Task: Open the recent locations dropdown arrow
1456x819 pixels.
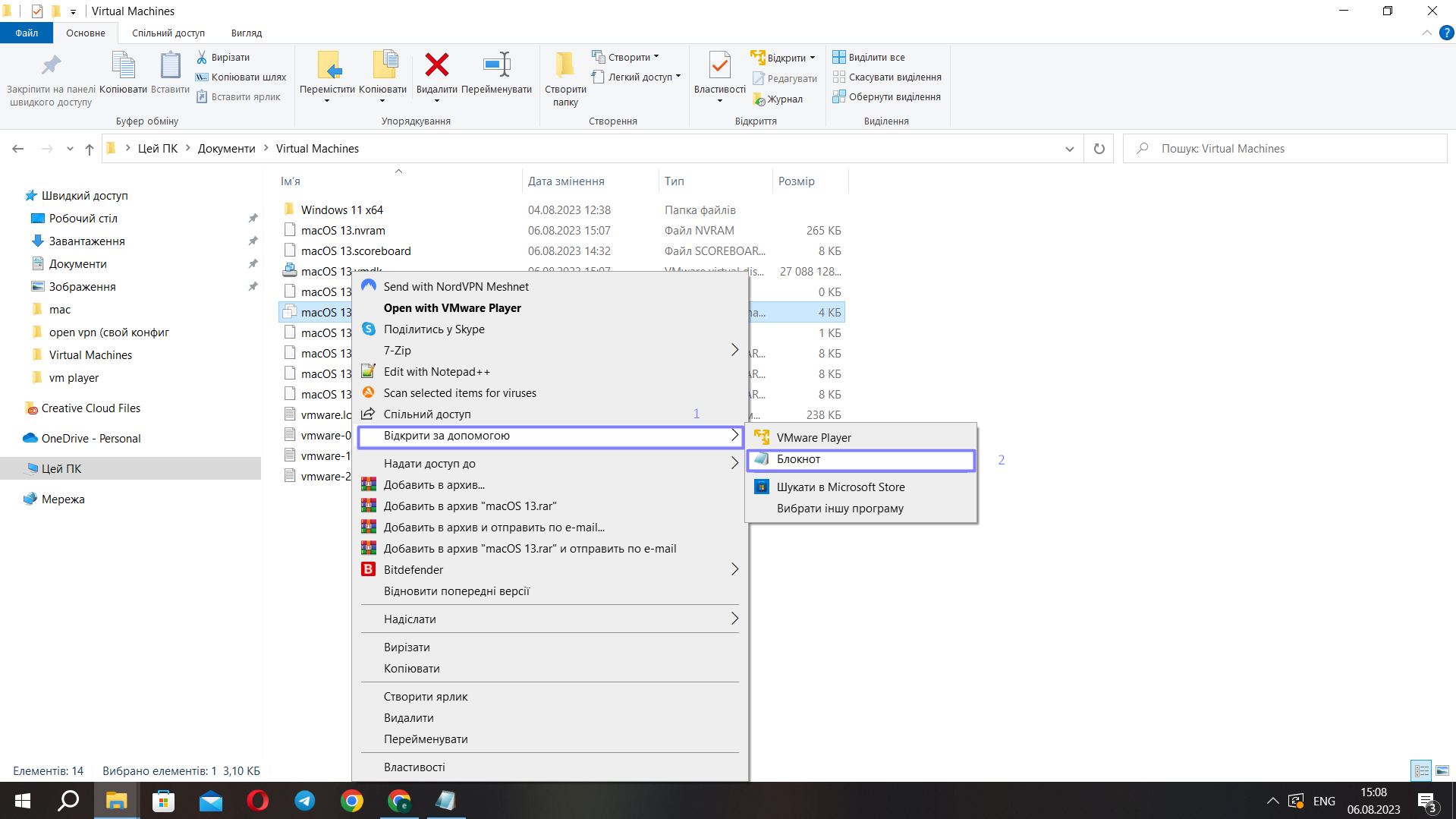Action: tap(70, 149)
